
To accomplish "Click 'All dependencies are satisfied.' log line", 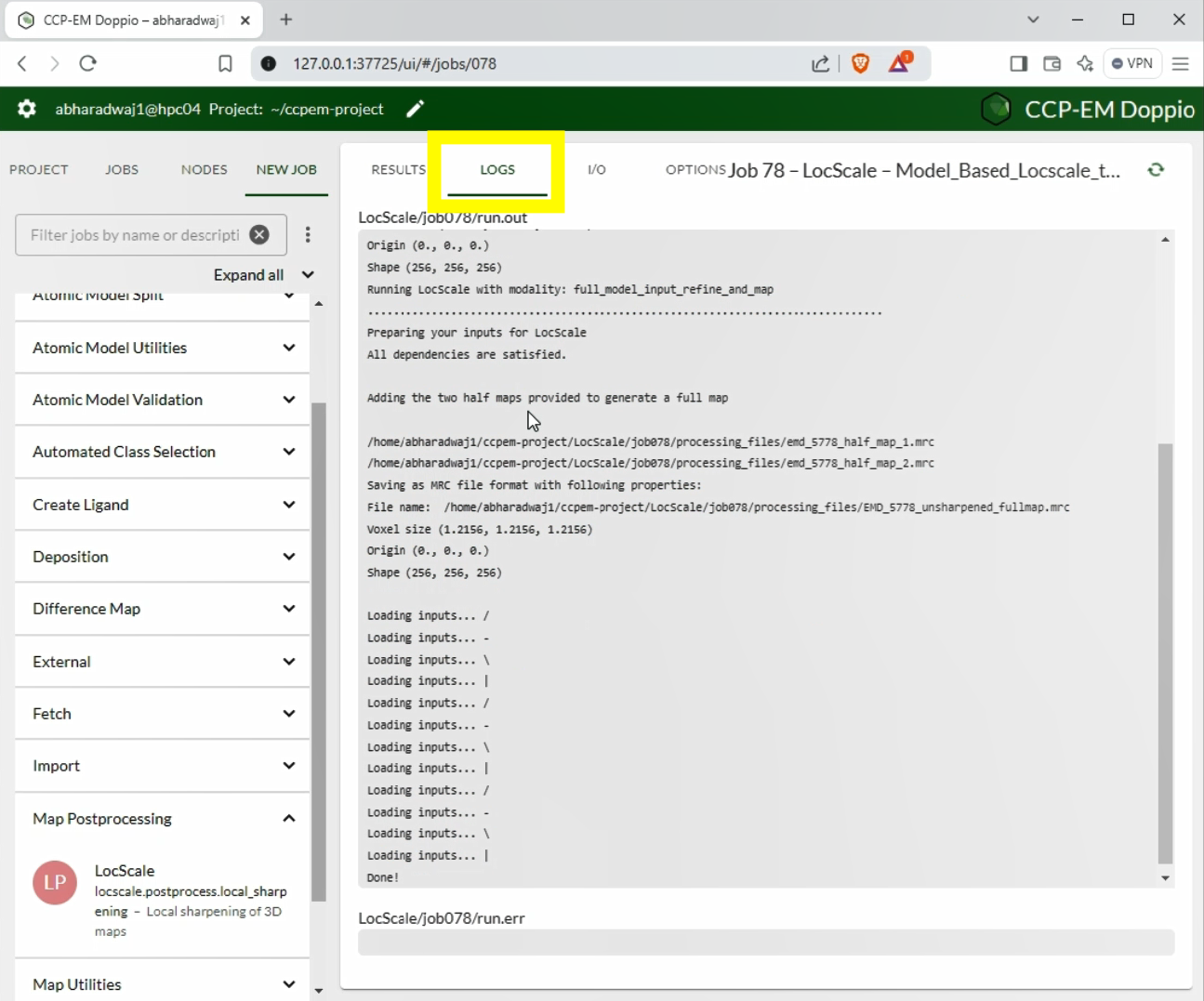I will click(x=467, y=354).
